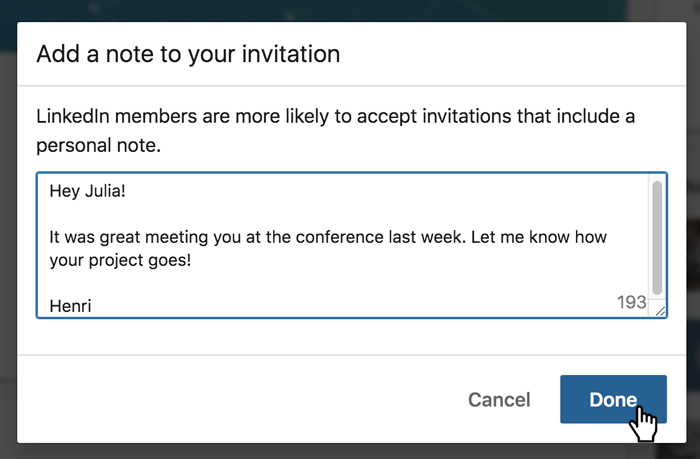Click the blank line above "Henri"
Image resolution: width=700 pixels, height=459 pixels.
click(200, 283)
